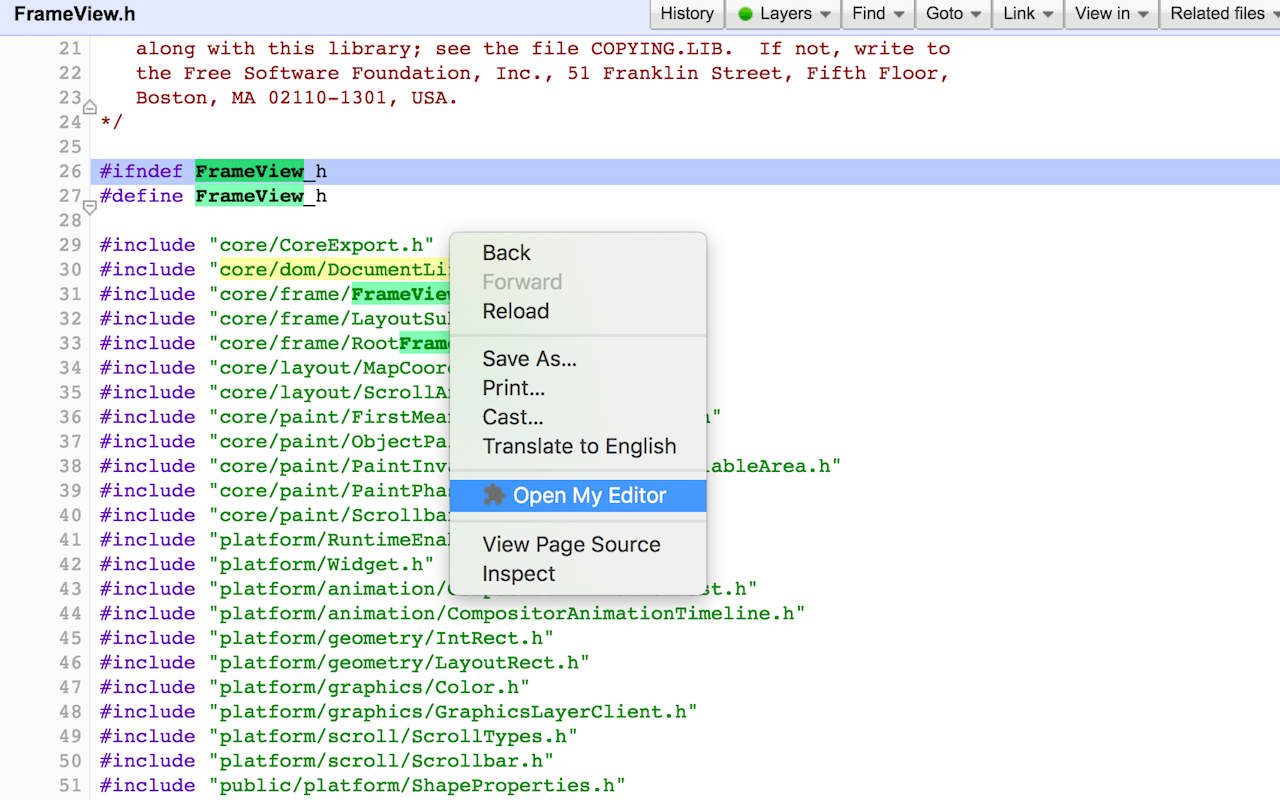Open the View in dropdown
Screen dimensions: 1280x800
1111,14
